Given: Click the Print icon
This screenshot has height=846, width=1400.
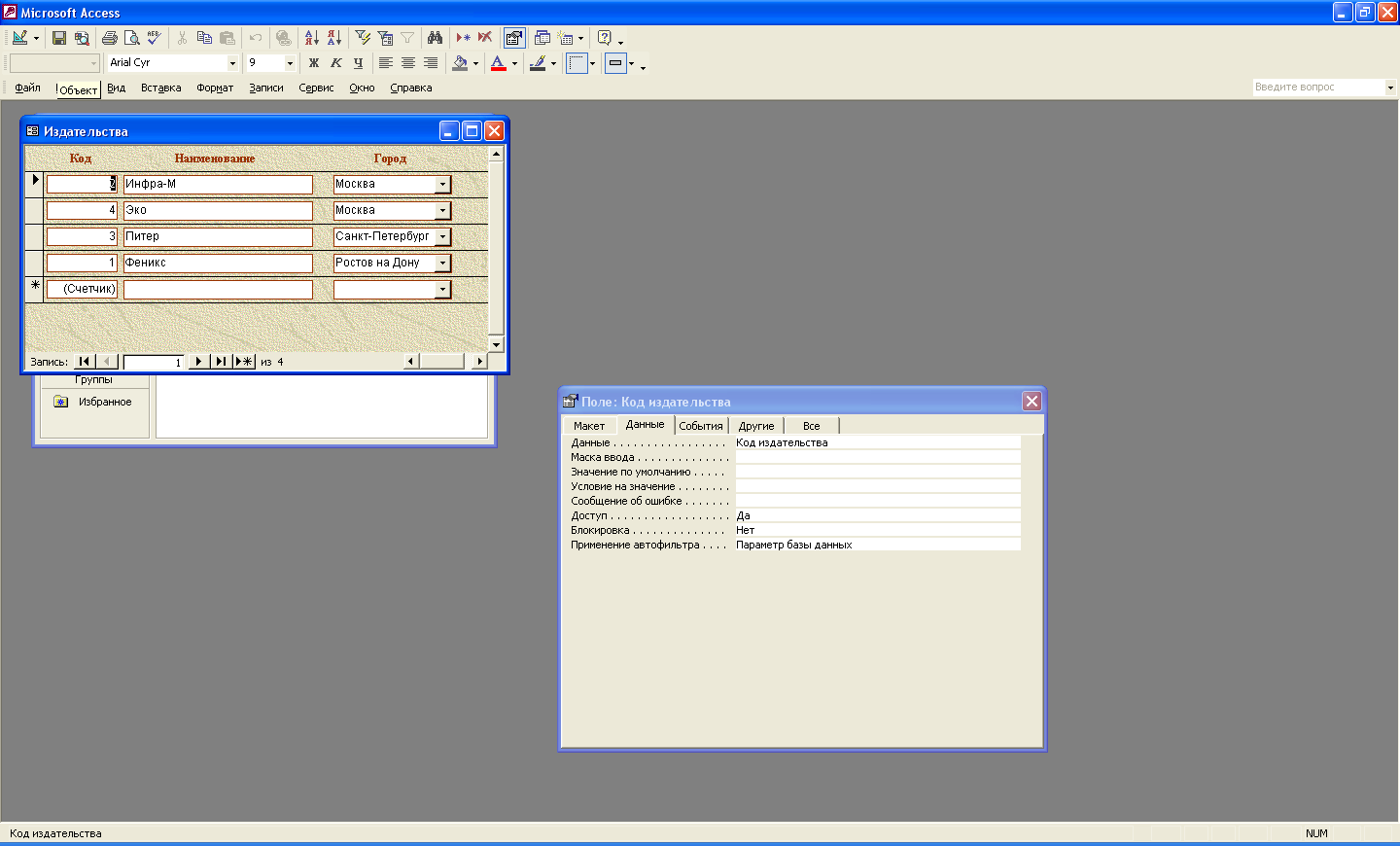Looking at the screenshot, I should pos(109,38).
